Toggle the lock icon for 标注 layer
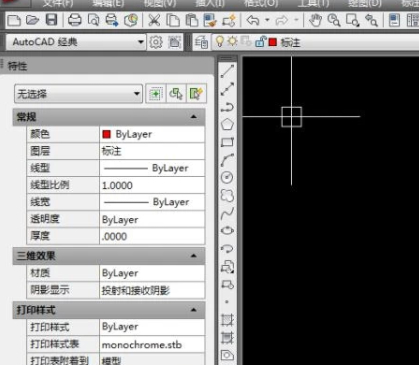The height and width of the screenshot is (365, 419). point(260,41)
